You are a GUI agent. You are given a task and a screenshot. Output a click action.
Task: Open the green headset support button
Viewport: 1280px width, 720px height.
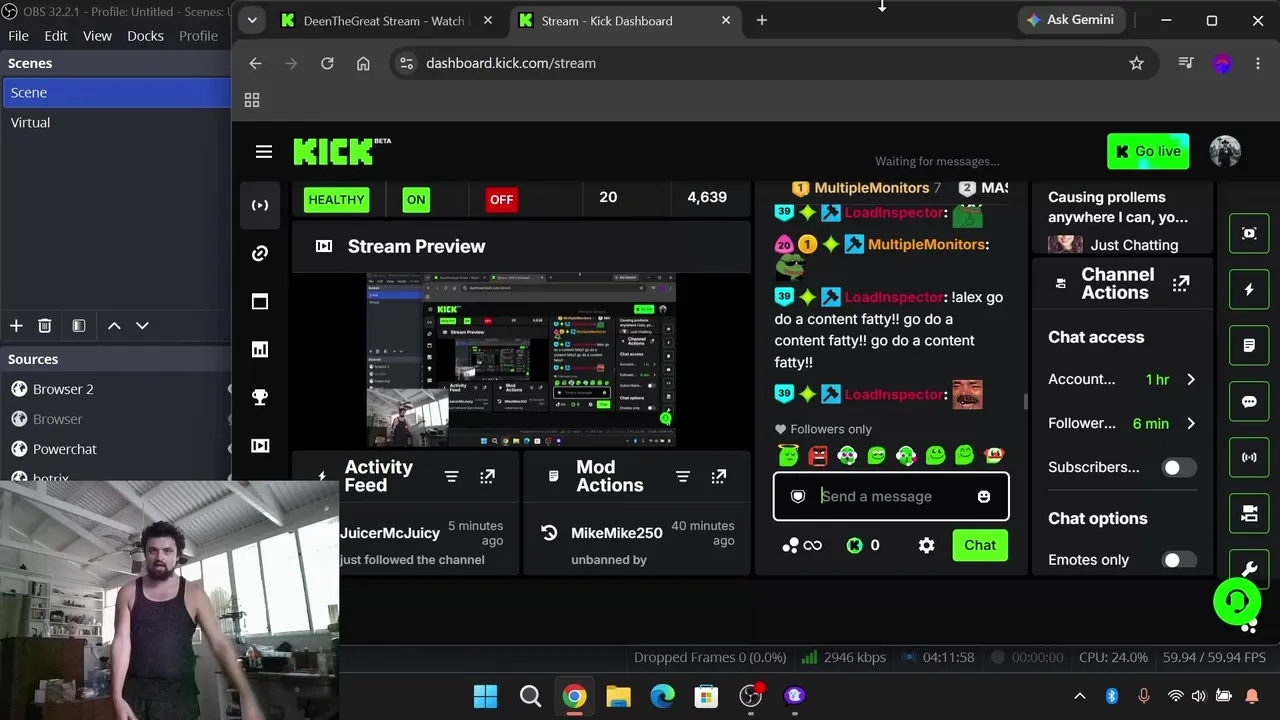click(x=1237, y=601)
